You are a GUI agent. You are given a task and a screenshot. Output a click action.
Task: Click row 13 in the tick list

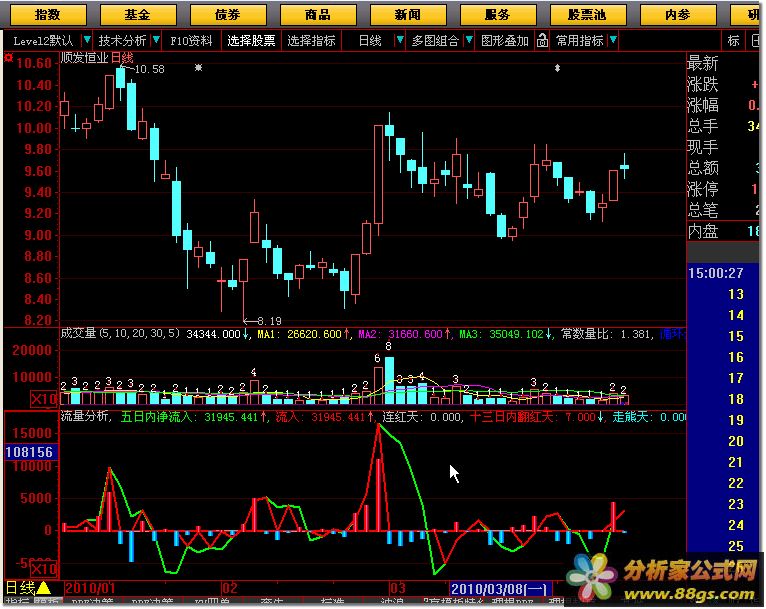tap(736, 294)
